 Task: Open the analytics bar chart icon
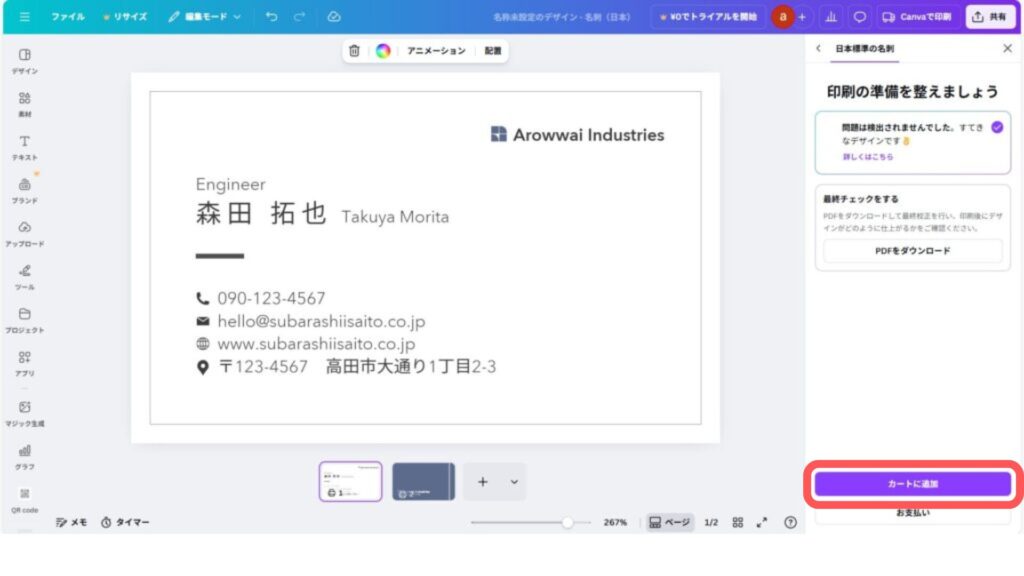point(831,17)
